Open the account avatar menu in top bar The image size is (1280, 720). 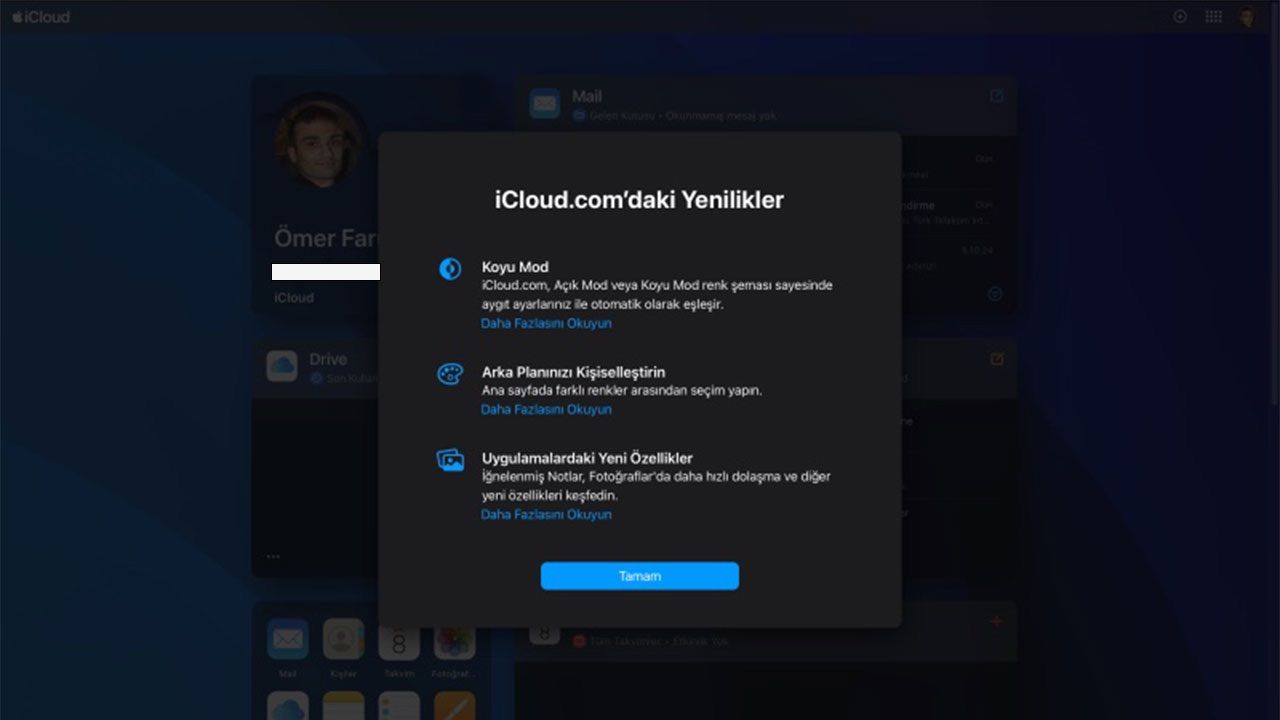click(x=1247, y=16)
